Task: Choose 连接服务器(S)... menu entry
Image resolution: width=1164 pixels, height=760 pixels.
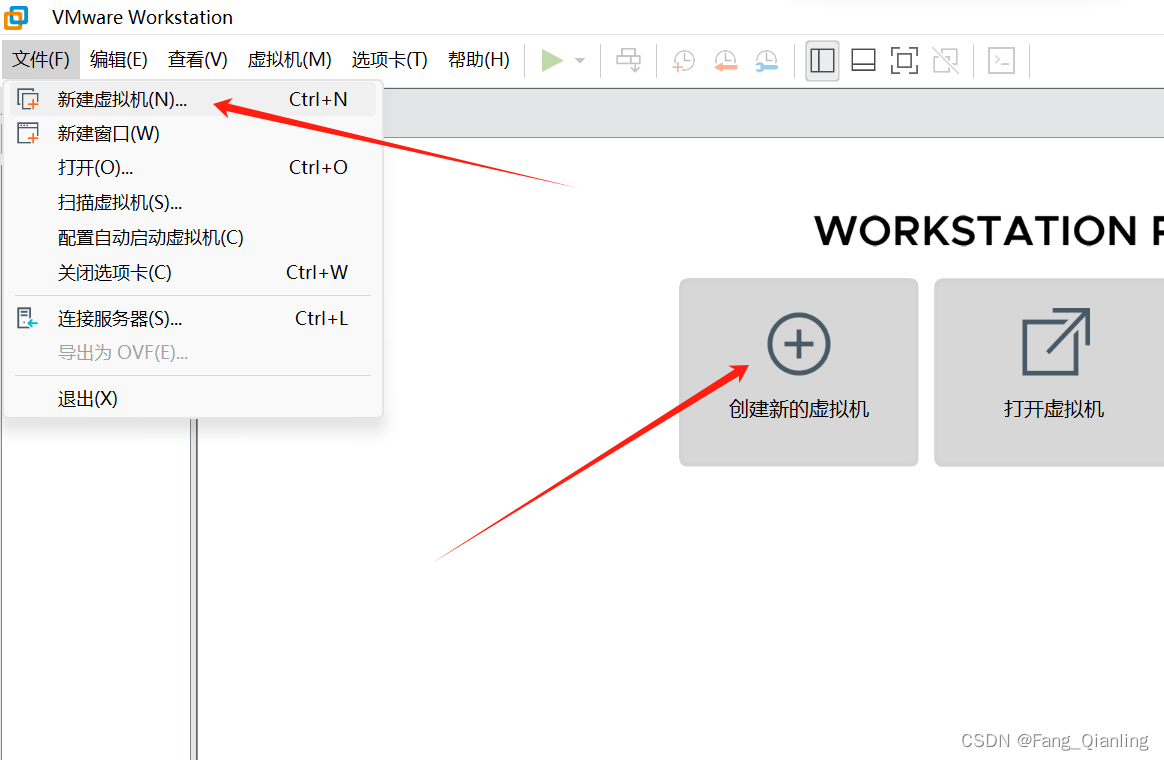Action: click(x=193, y=318)
